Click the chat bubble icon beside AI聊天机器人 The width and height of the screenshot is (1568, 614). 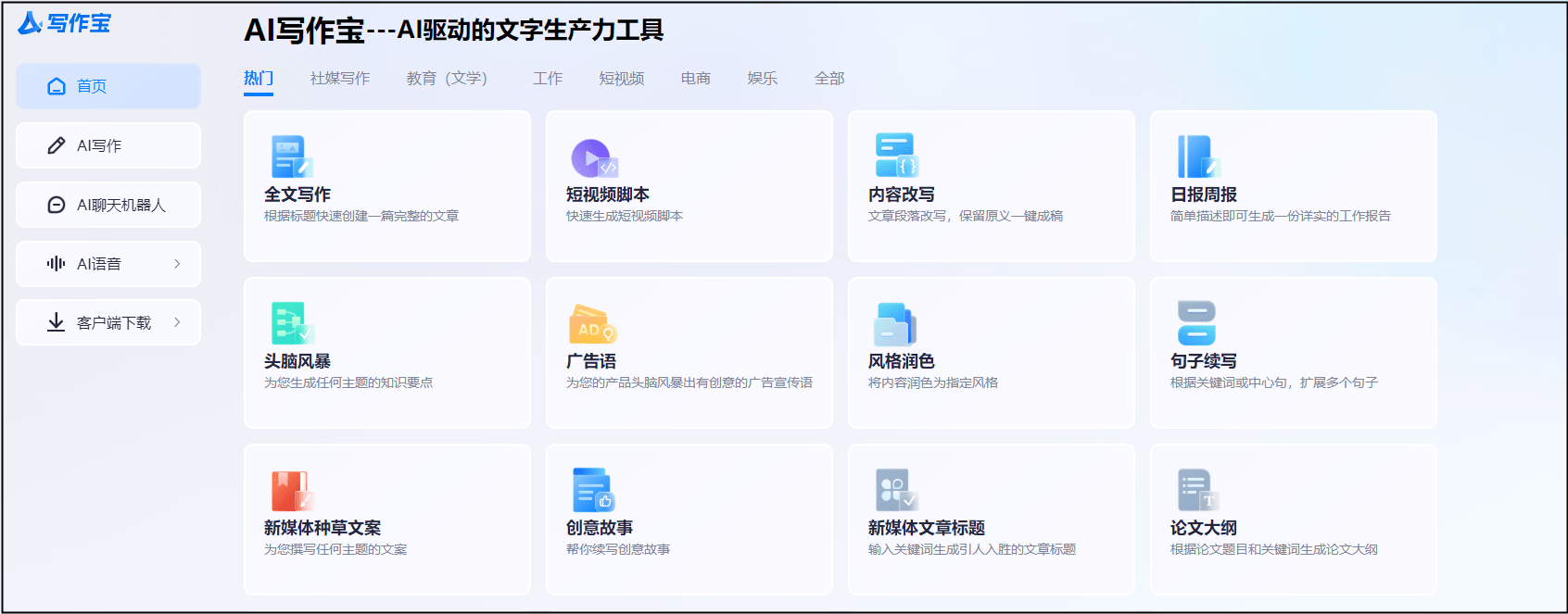pyautogui.click(x=57, y=205)
